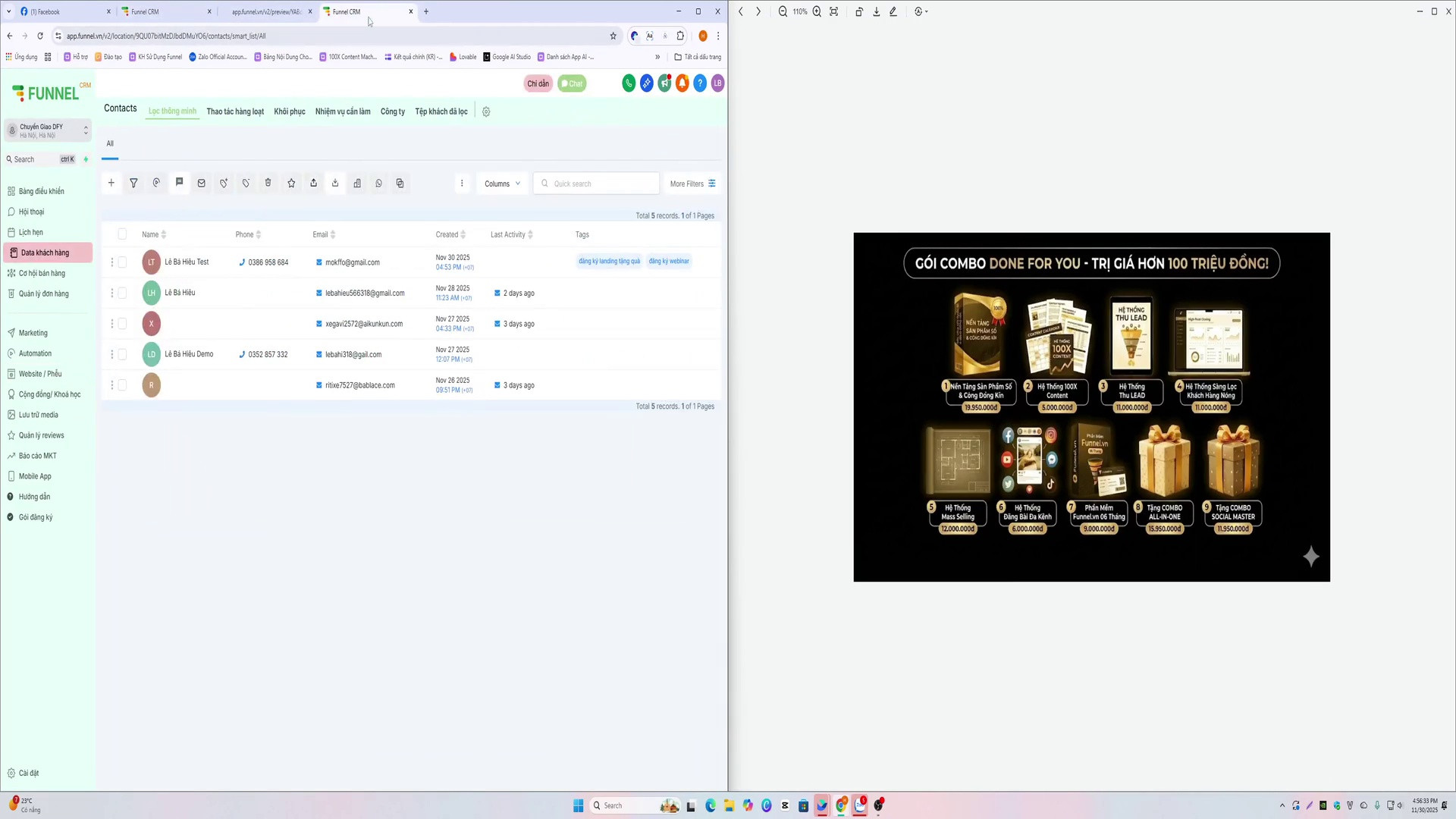The width and height of the screenshot is (1456, 819).
Task: Click the add contact plus icon
Action: coord(111,183)
